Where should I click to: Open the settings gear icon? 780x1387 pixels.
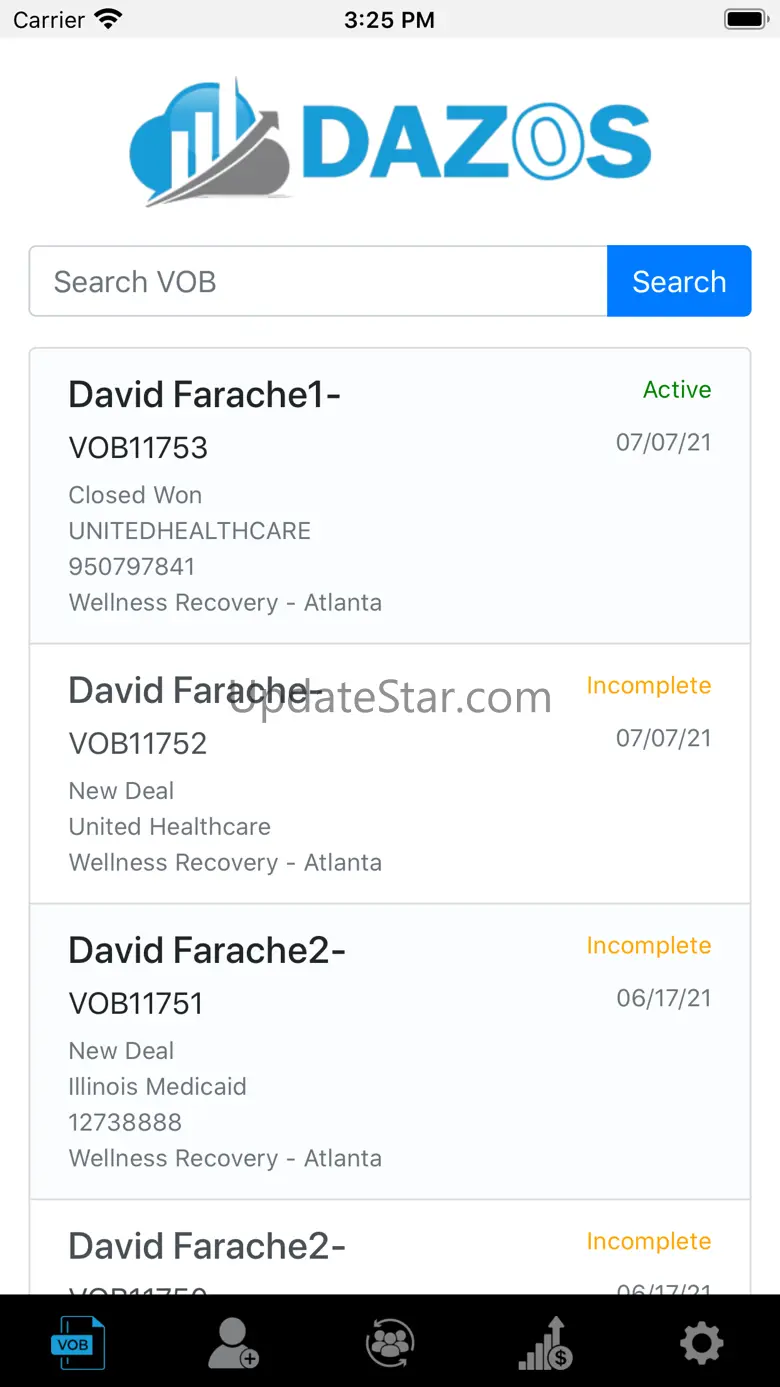(x=702, y=1343)
